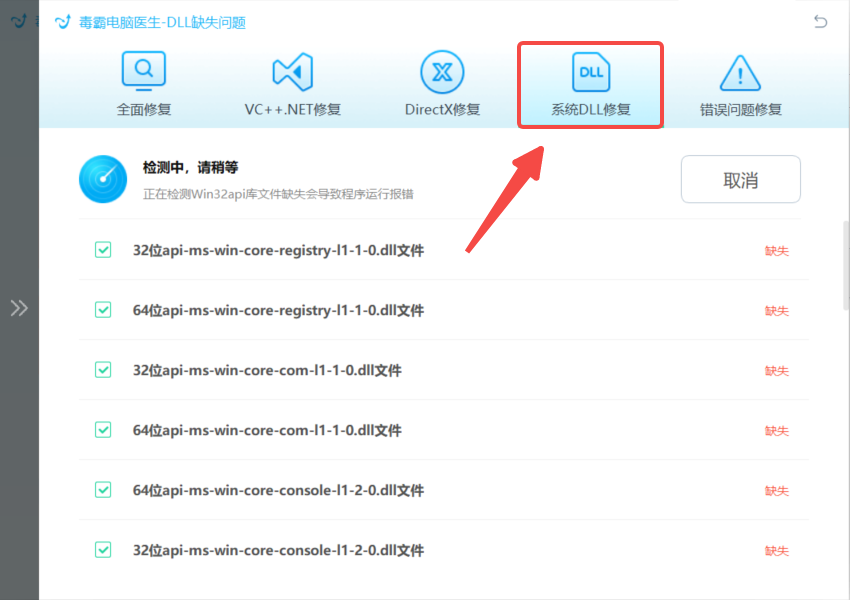This screenshot has width=850, height=600.
Task: Click 缺失 status of 32位 registry dll row
Action: pyautogui.click(x=776, y=251)
